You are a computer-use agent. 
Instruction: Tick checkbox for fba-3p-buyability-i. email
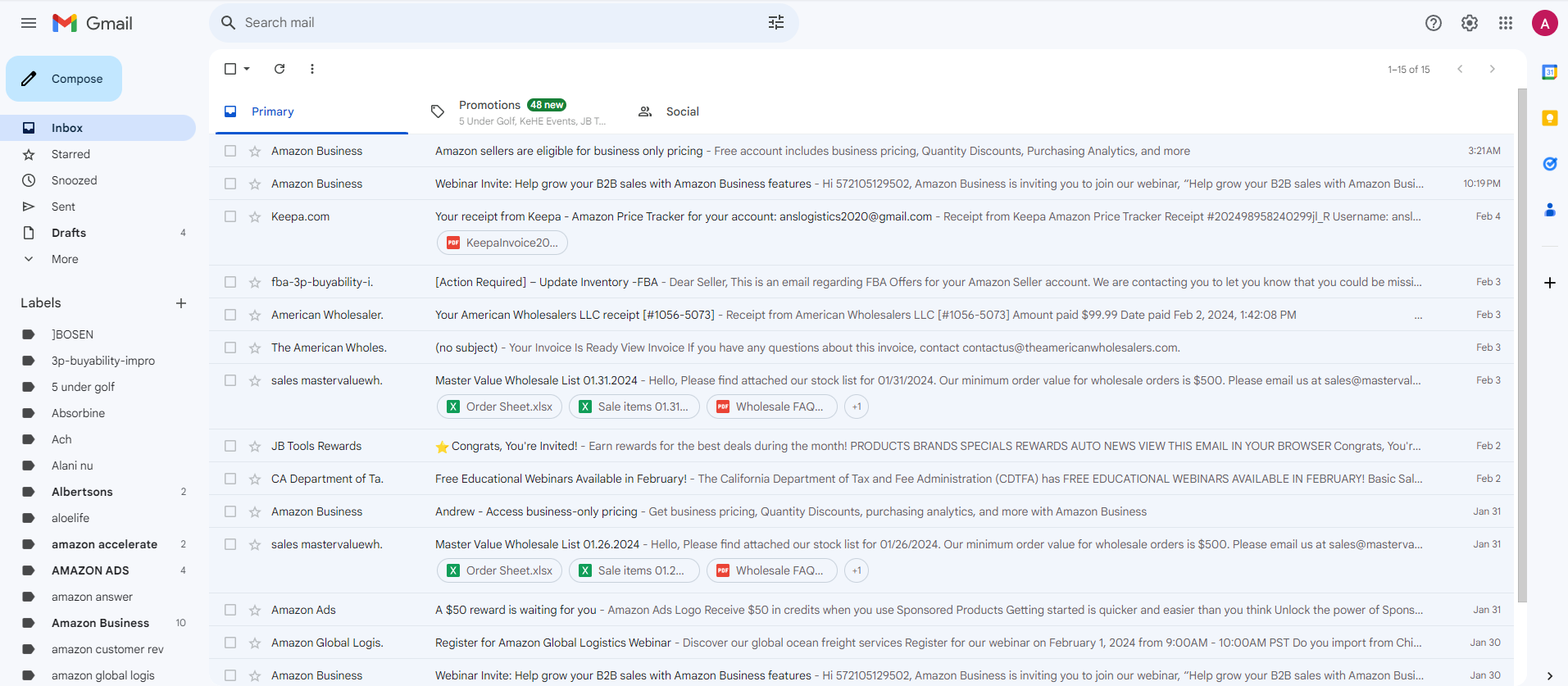[x=230, y=282]
